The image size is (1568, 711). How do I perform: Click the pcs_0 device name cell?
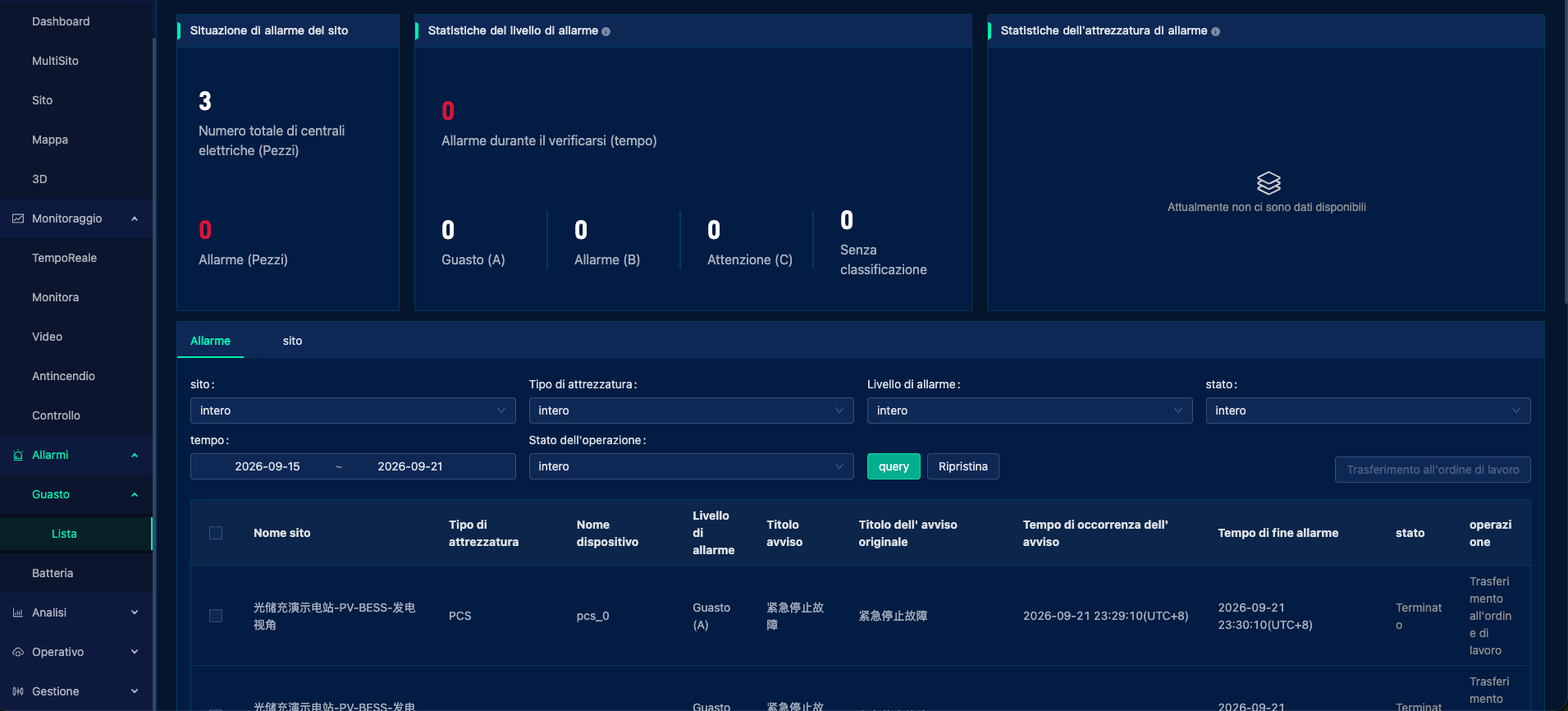592,616
